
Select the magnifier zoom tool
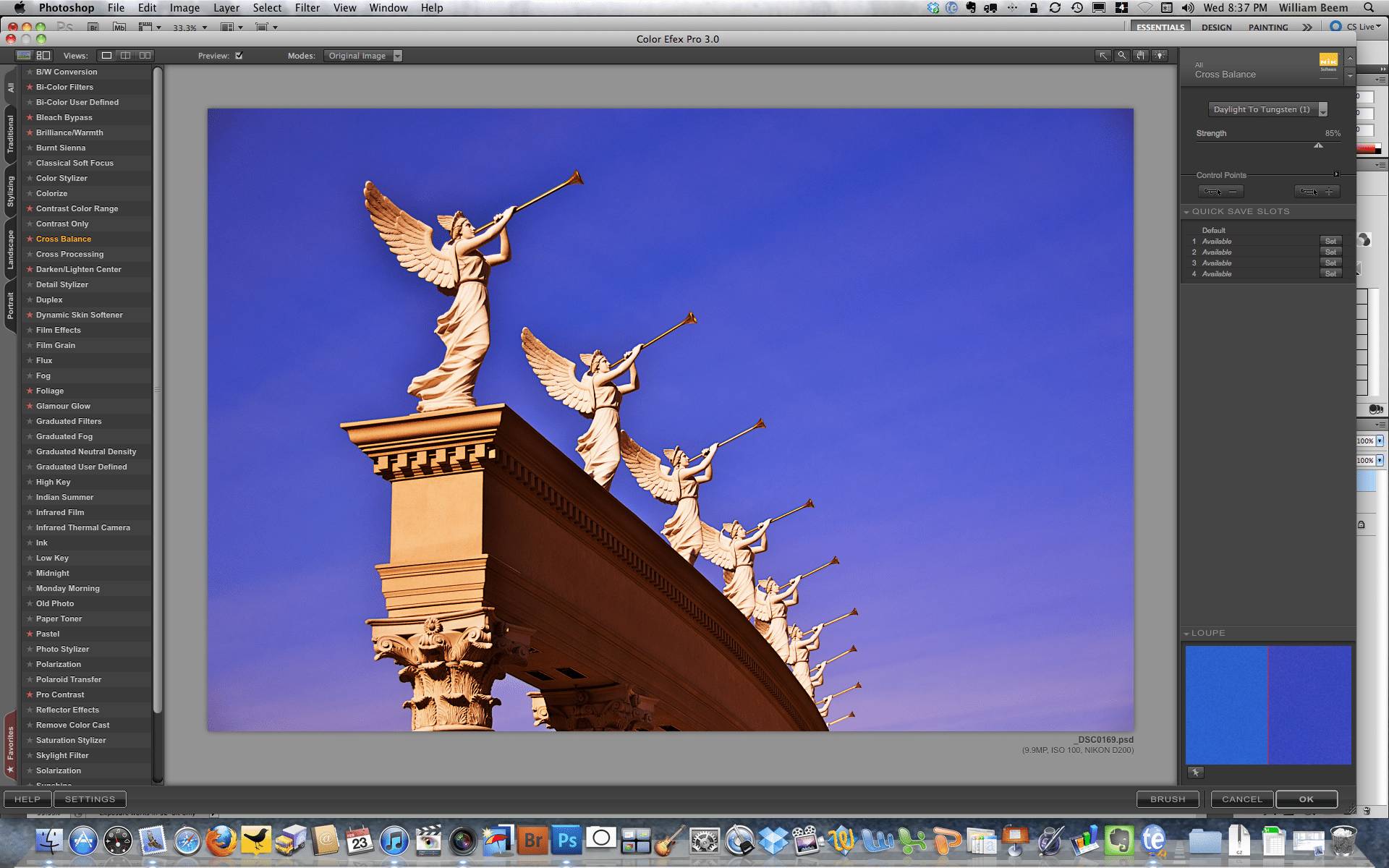click(1121, 56)
